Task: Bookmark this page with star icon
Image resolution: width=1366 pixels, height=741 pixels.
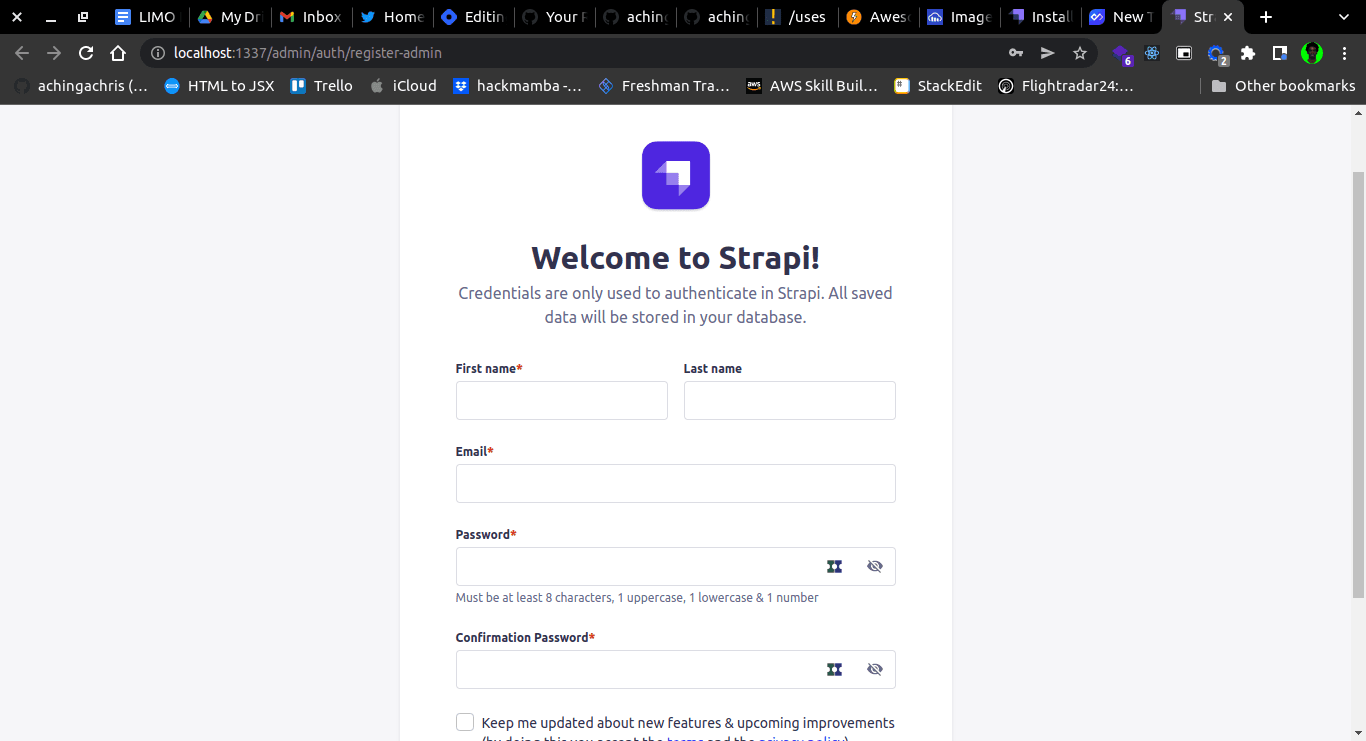Action: 1079,53
